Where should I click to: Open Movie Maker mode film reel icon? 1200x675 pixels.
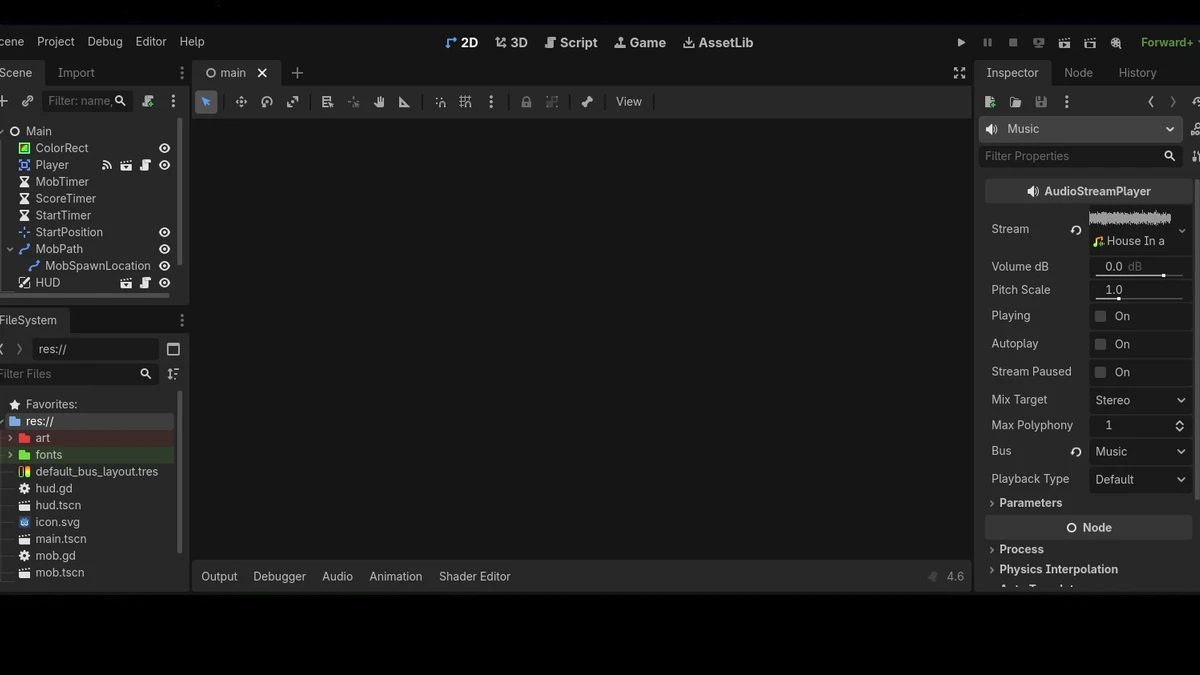(x=1116, y=43)
